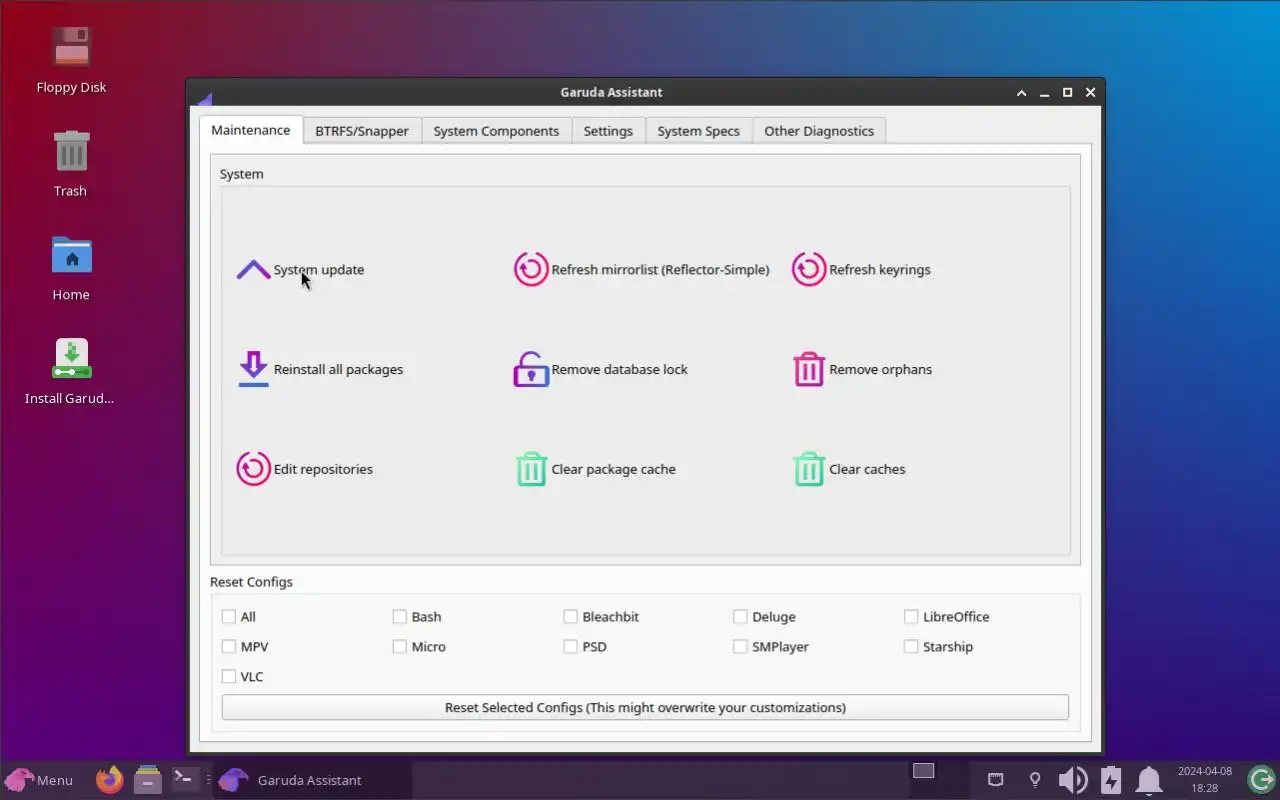Launch Firefox from the taskbar

tap(110, 779)
